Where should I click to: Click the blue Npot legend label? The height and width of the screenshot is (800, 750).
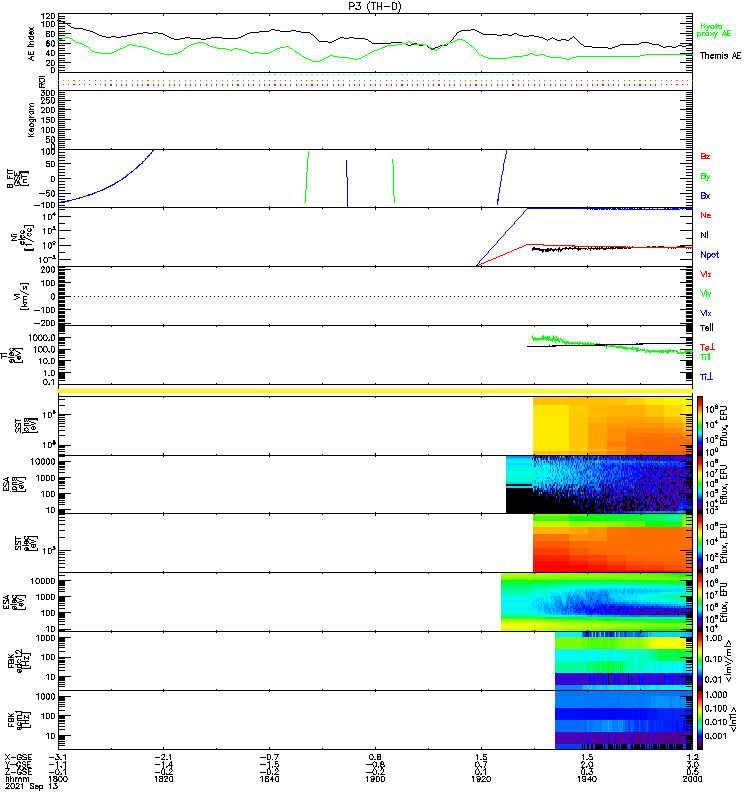point(708,254)
